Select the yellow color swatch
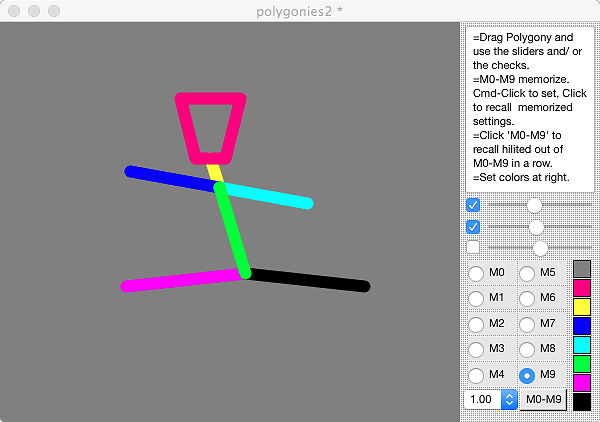The height and width of the screenshot is (422, 600). (x=581, y=307)
